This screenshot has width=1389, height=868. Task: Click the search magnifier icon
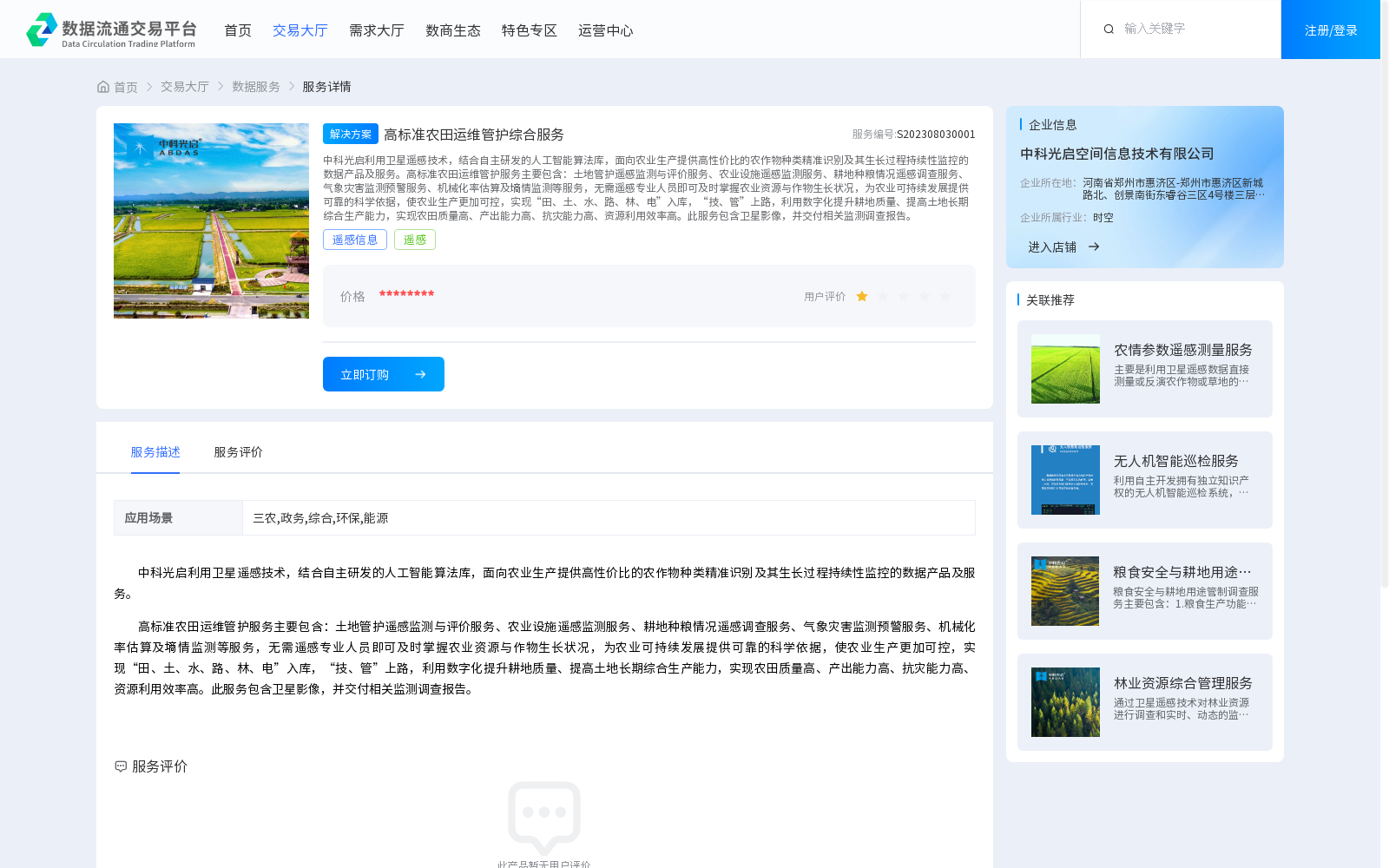tap(1109, 29)
